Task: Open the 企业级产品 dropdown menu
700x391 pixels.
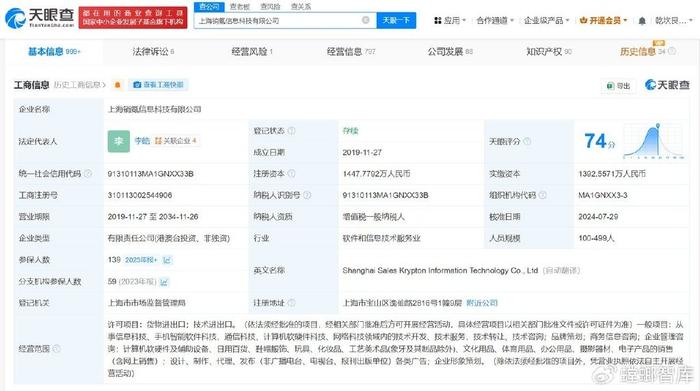Action: [546, 21]
